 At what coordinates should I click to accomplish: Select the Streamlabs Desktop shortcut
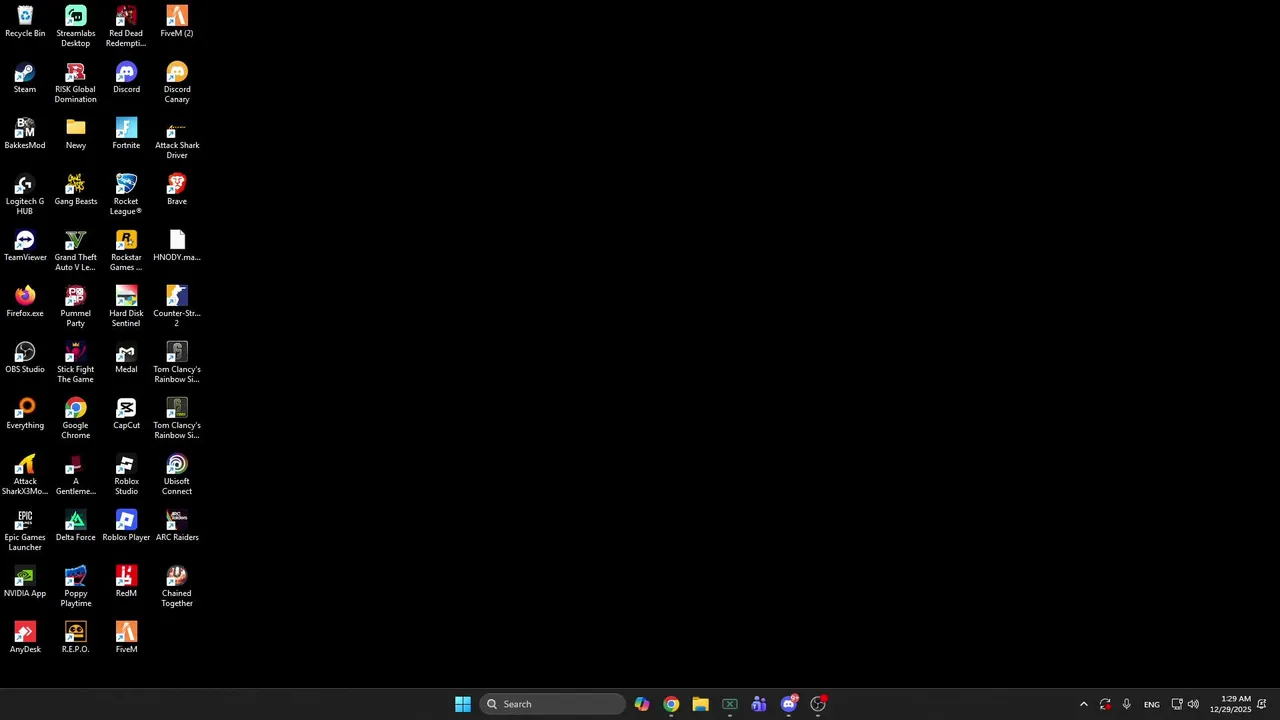coord(75,27)
